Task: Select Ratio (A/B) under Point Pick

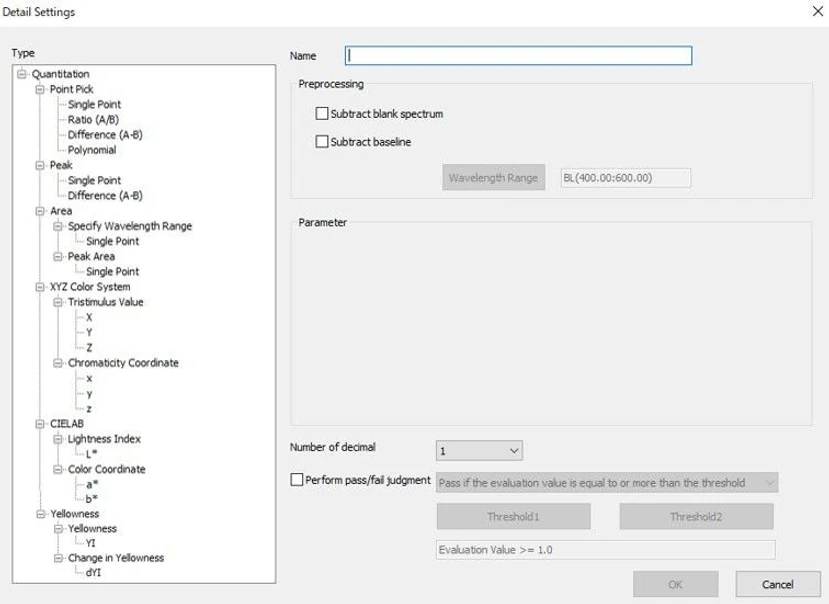Action: coord(92,120)
